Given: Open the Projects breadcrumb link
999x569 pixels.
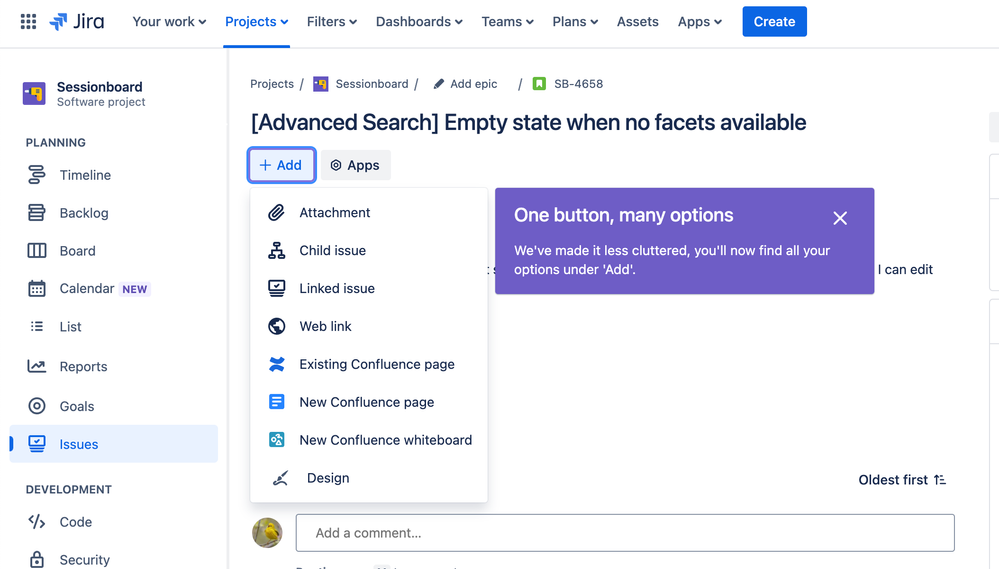Looking at the screenshot, I should pyautogui.click(x=271, y=83).
